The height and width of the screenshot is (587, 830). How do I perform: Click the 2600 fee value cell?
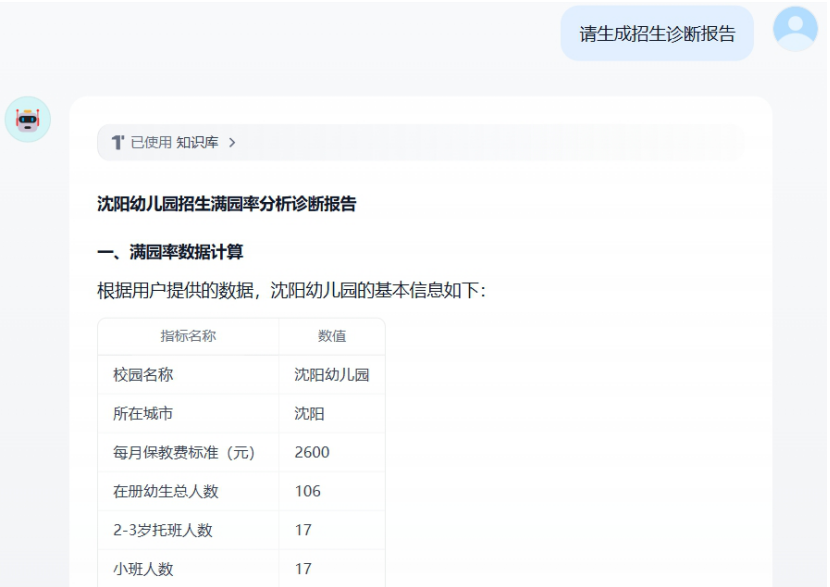coord(312,452)
